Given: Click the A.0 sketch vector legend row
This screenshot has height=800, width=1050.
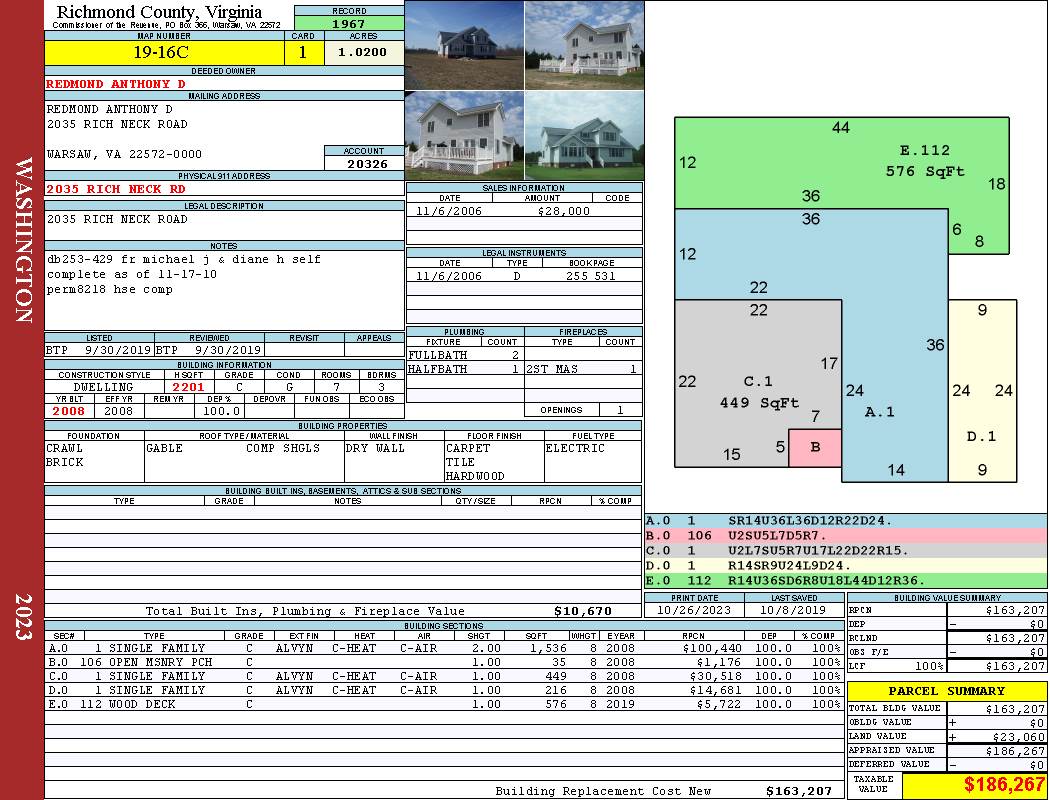Looking at the screenshot, I should point(846,520).
